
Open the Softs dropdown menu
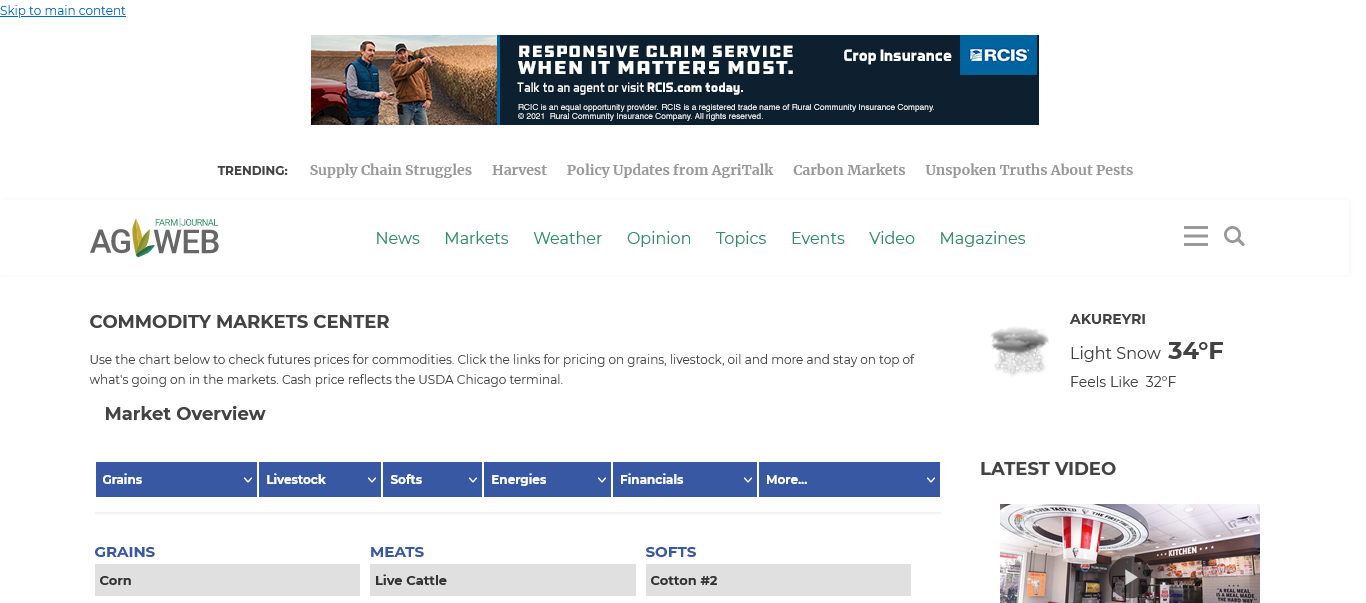coord(432,480)
